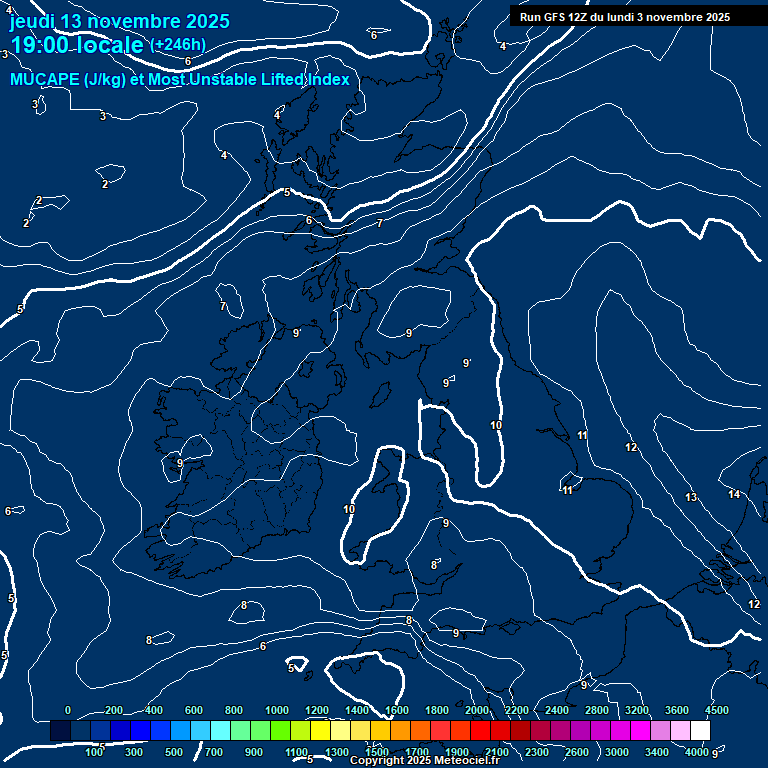Click the '2300' value below the legend
Screen dimensions: 768x768
[537, 752]
